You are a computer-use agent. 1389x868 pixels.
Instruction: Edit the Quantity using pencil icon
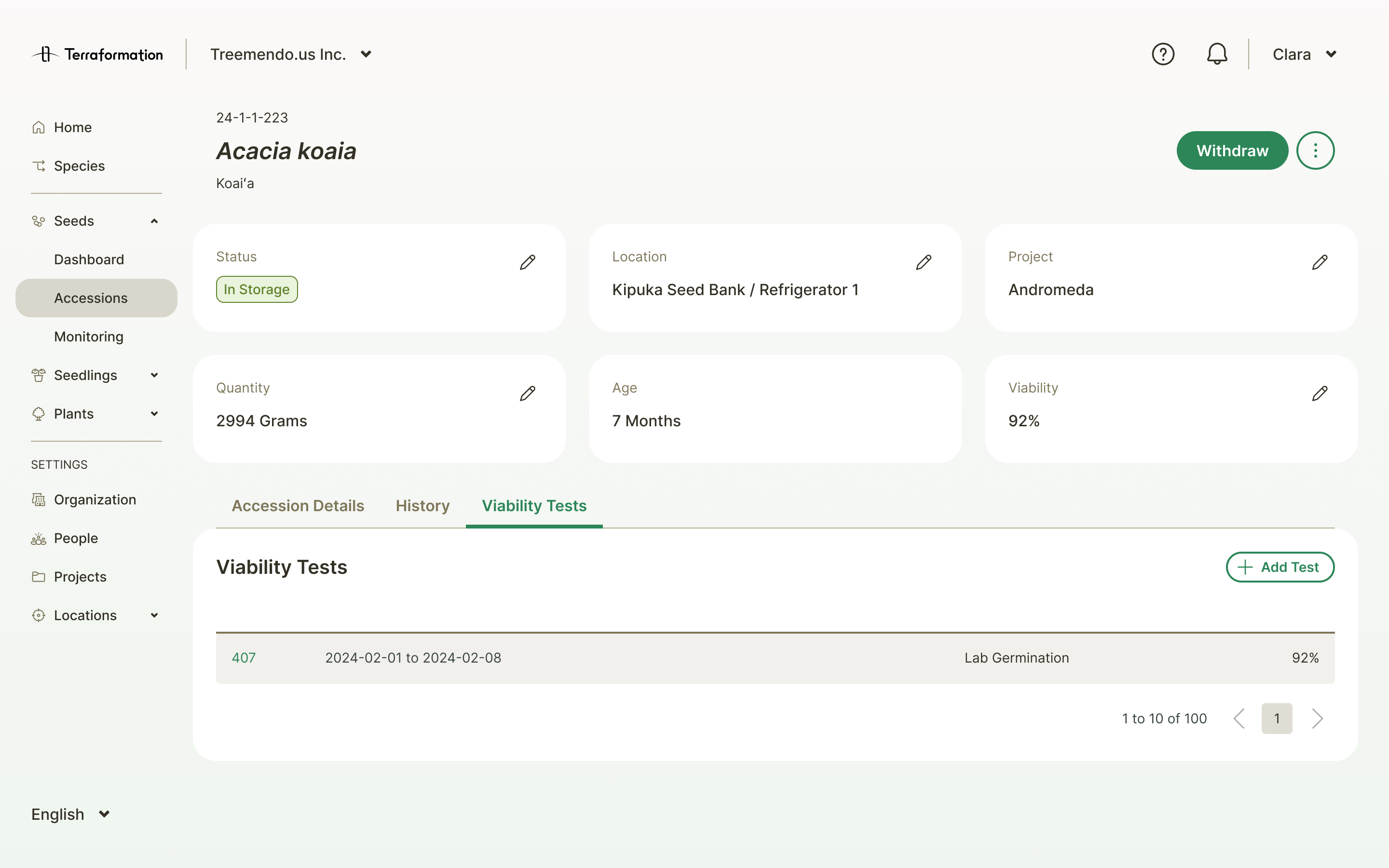pos(528,393)
